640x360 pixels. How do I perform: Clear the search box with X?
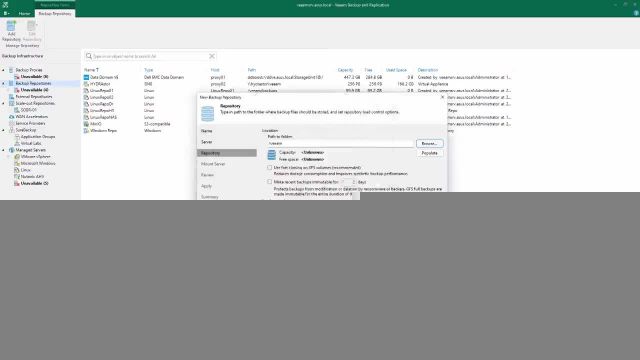pos(212,56)
